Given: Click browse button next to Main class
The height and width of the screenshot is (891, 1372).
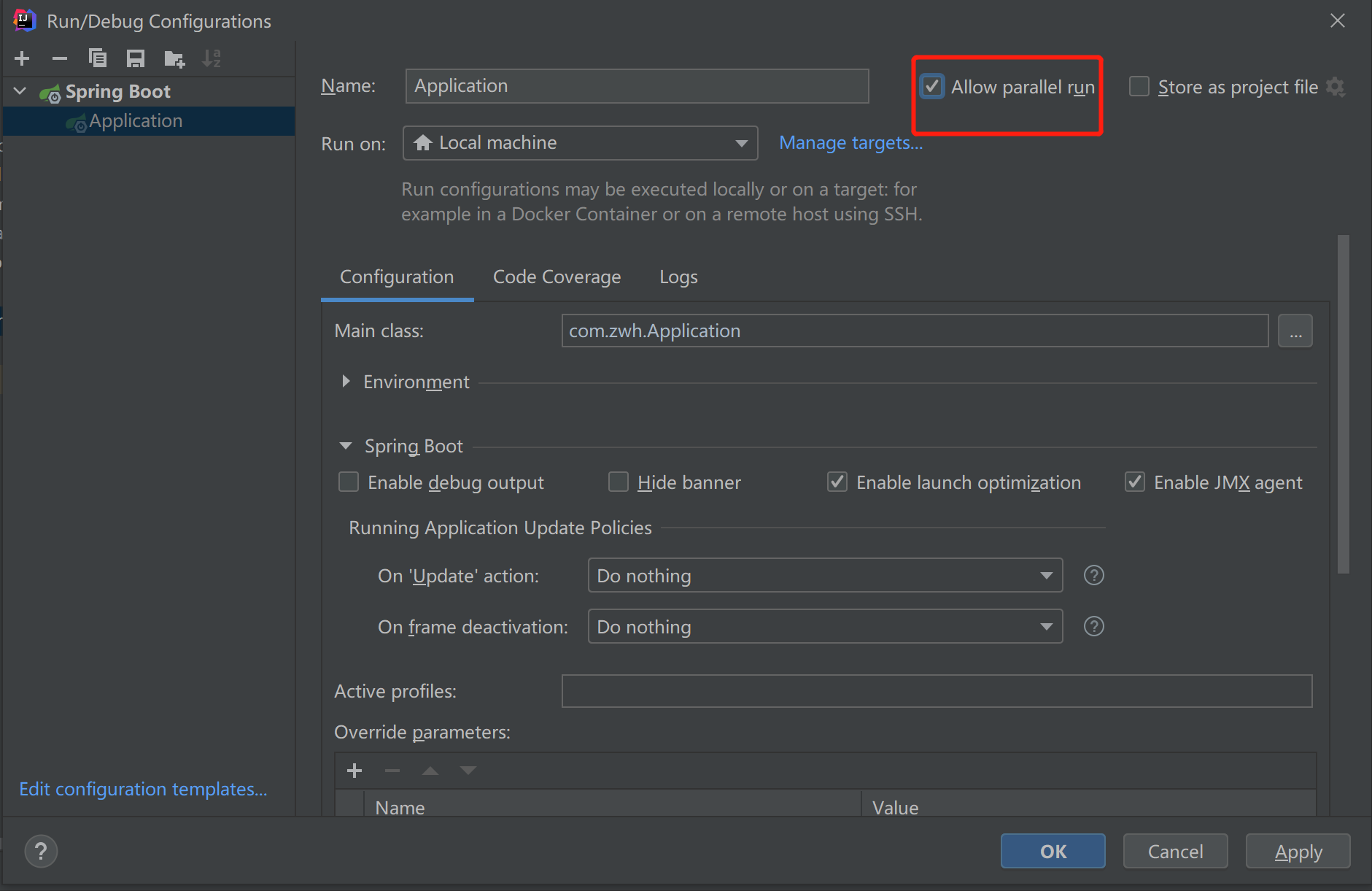Looking at the screenshot, I should pyautogui.click(x=1295, y=331).
